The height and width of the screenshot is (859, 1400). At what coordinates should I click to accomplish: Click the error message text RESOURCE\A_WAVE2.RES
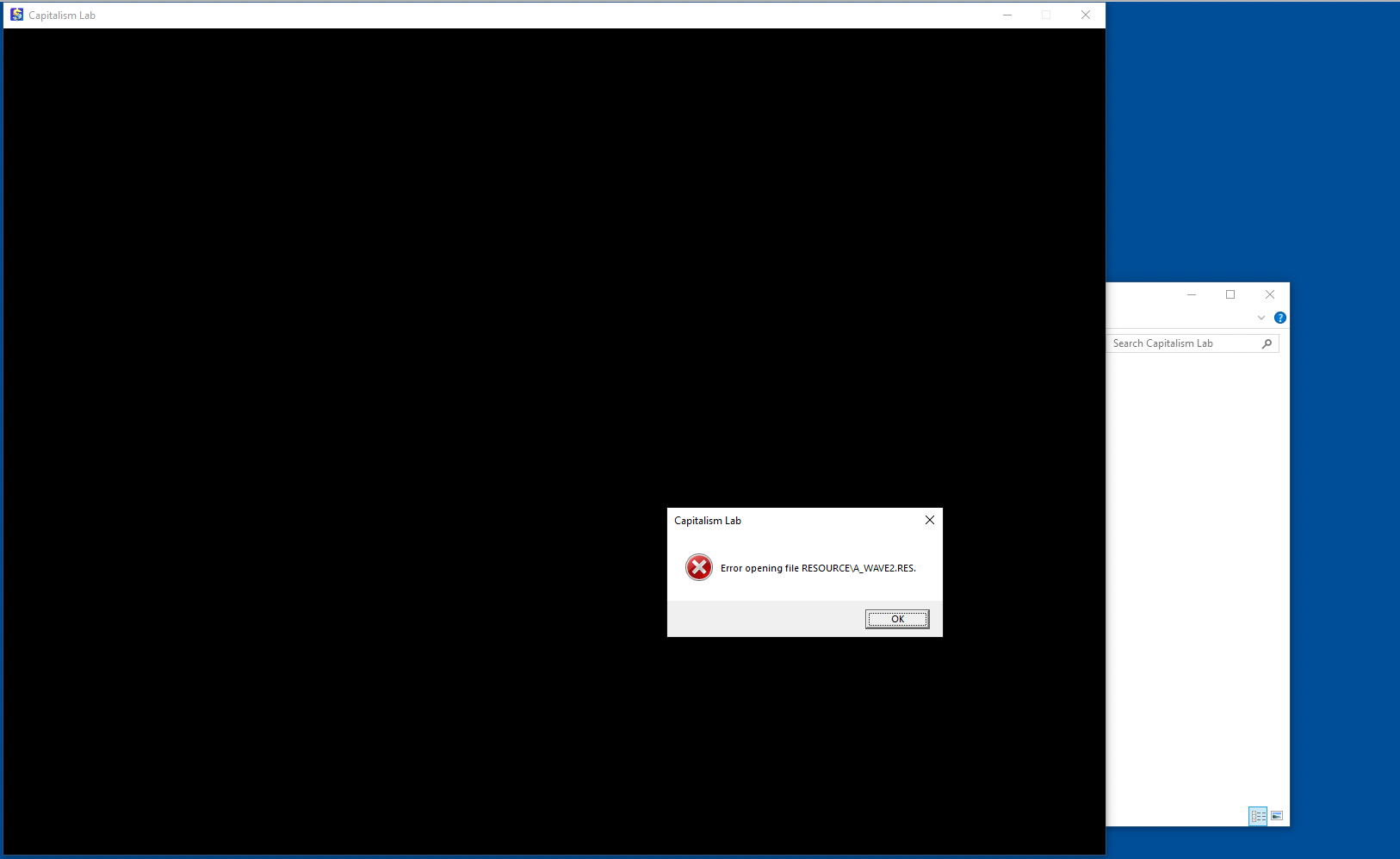click(x=858, y=568)
